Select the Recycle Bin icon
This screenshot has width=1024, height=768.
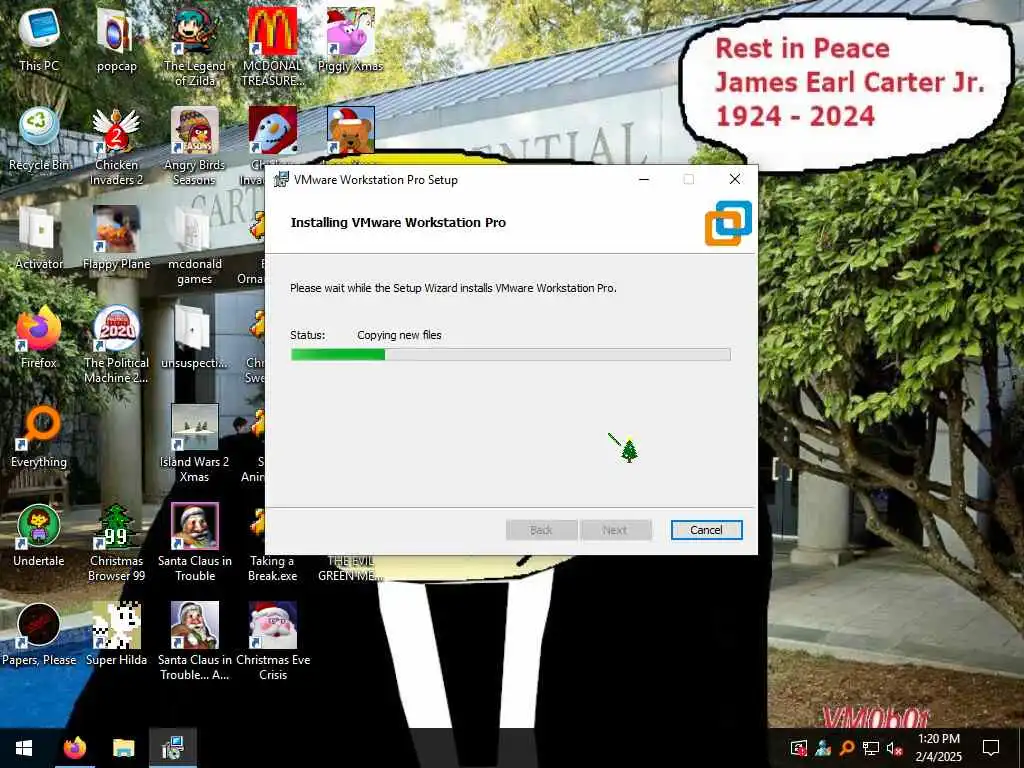[x=39, y=139]
